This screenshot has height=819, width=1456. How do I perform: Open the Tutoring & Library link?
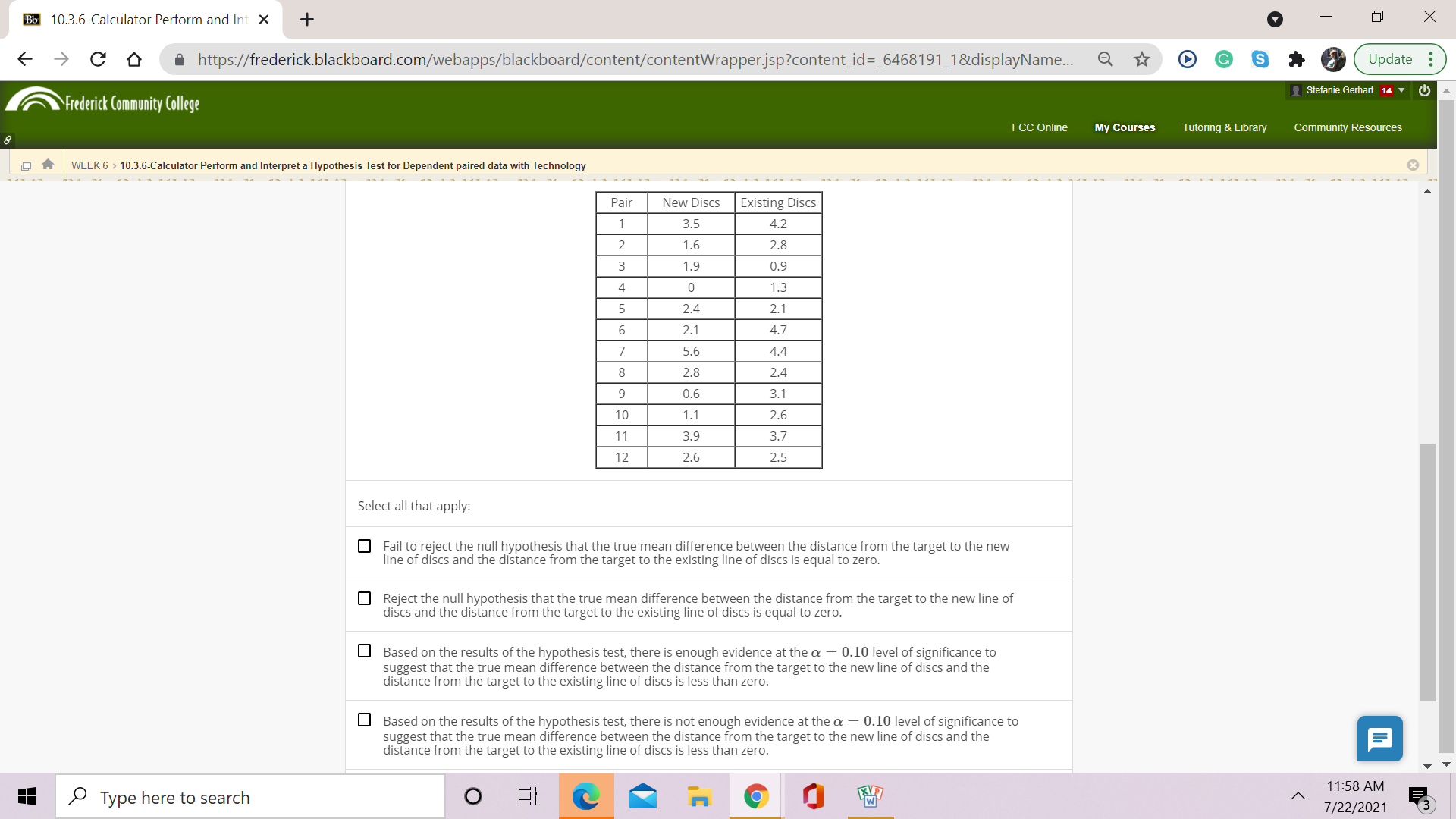1225,127
